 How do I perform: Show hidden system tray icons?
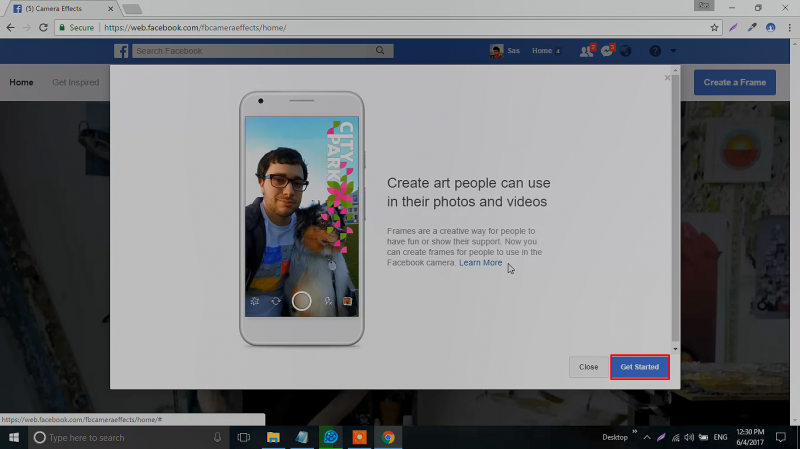pos(646,437)
